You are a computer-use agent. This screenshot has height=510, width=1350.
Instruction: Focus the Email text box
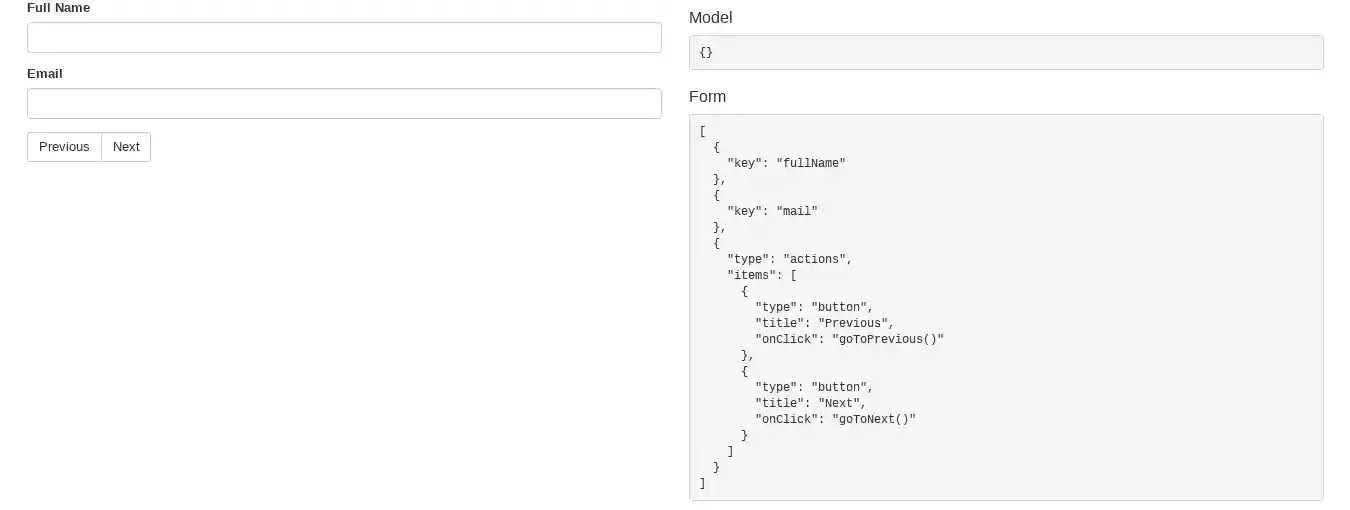coord(344,104)
